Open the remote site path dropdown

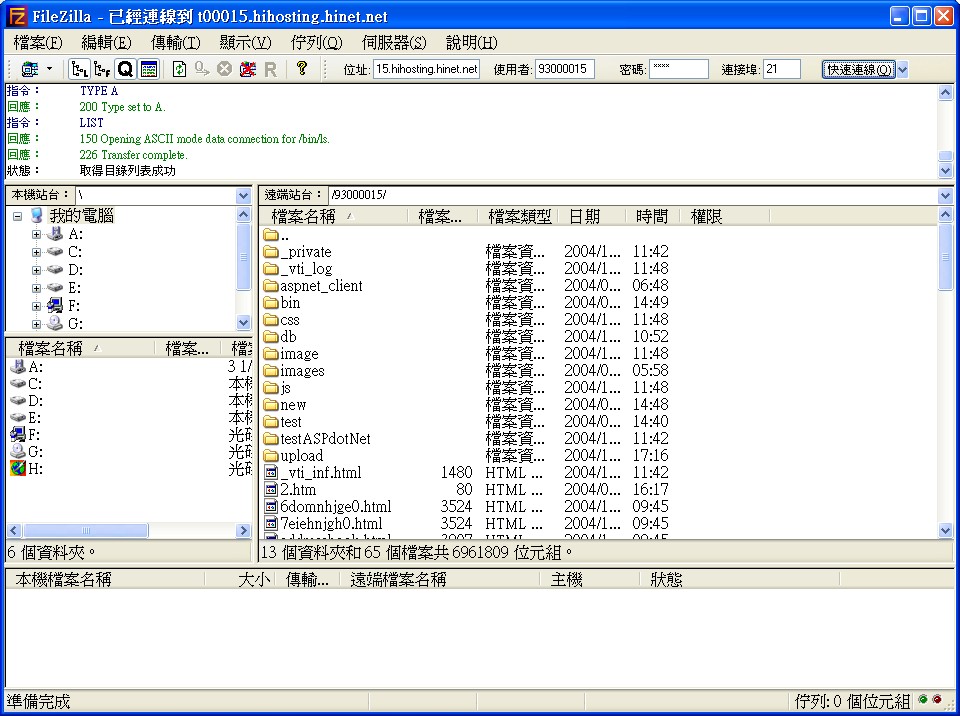pyautogui.click(x=945, y=195)
